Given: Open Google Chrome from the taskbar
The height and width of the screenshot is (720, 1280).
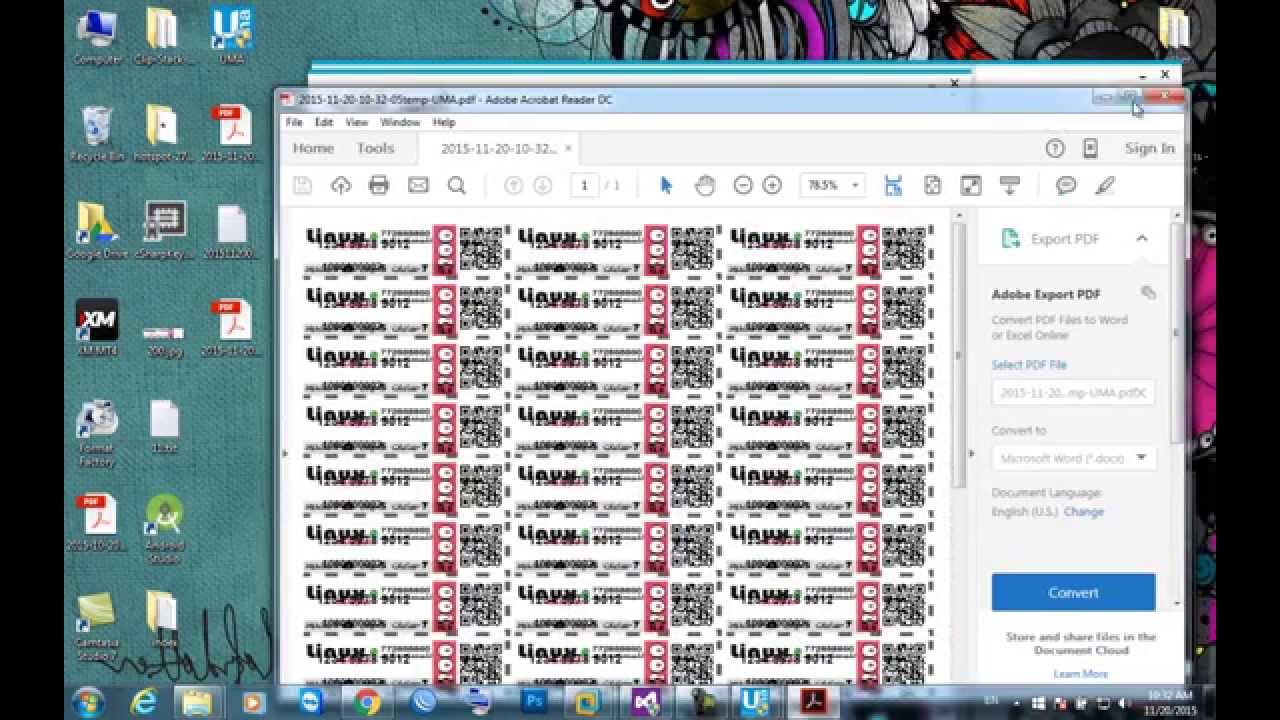Looking at the screenshot, I should 367,701.
